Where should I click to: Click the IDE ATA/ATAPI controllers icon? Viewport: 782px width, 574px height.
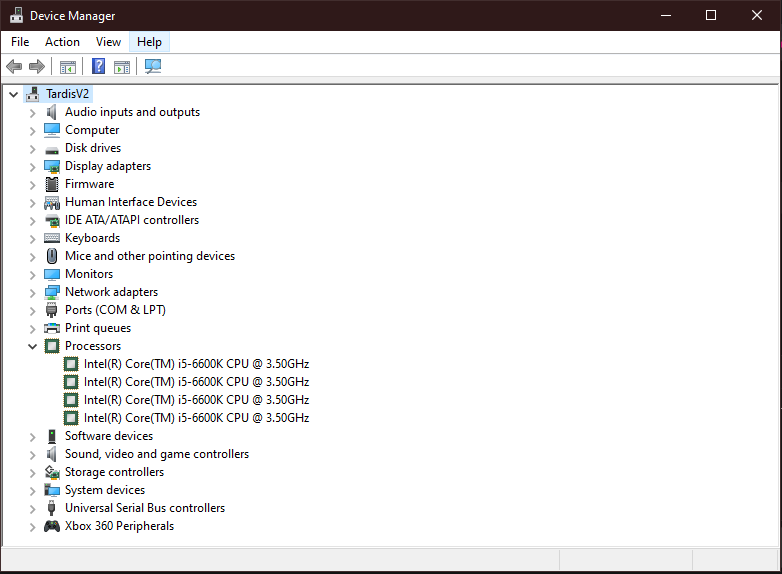tap(52, 220)
